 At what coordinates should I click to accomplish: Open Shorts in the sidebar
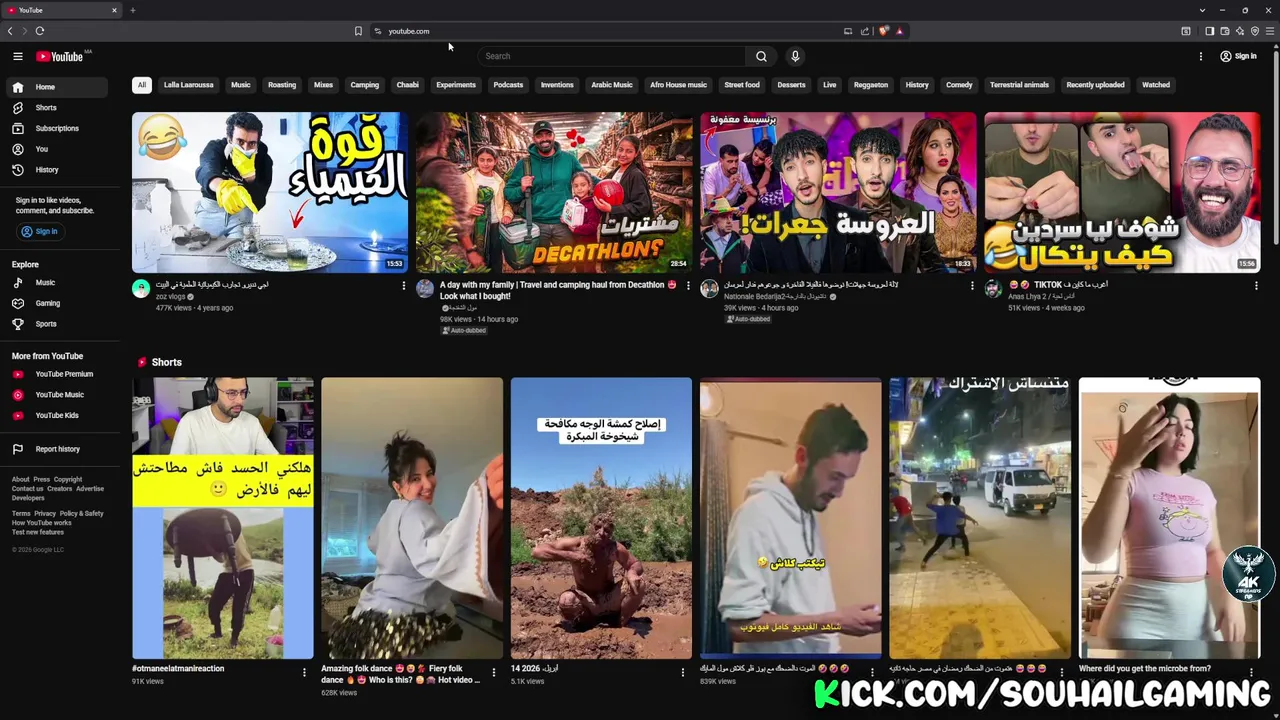coord(56,107)
